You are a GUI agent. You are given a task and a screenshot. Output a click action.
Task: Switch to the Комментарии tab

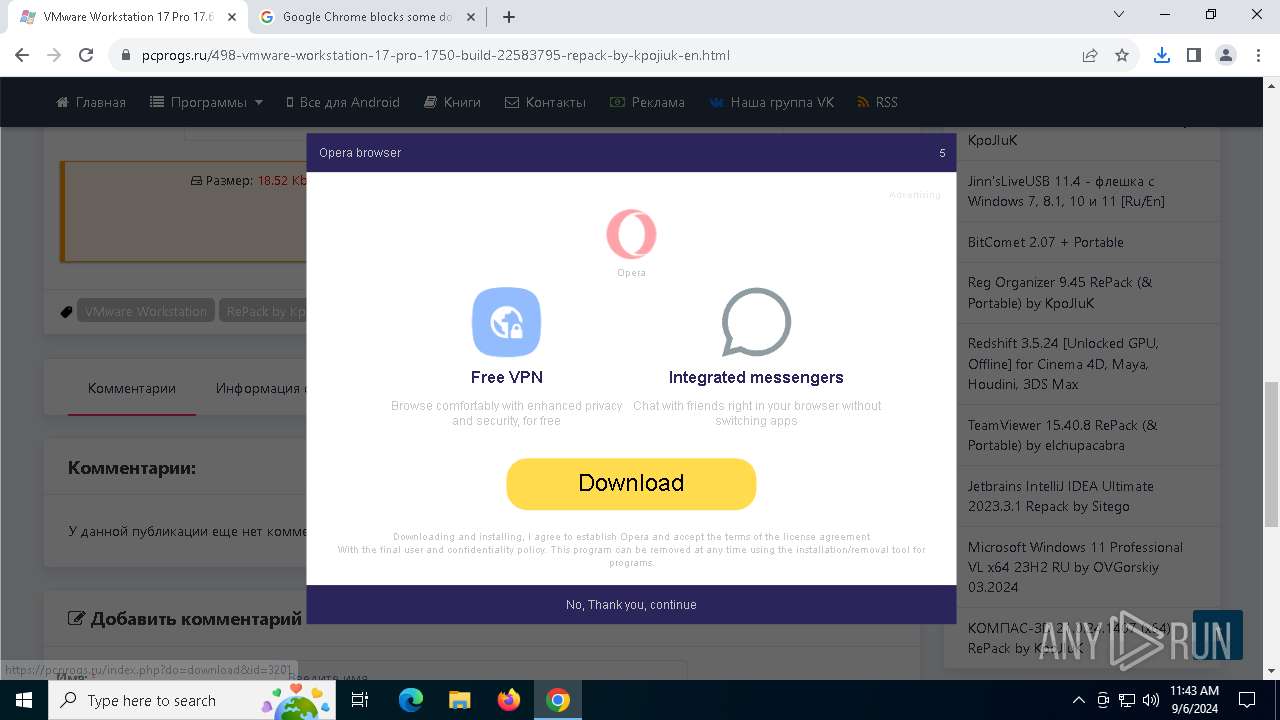click(x=132, y=388)
